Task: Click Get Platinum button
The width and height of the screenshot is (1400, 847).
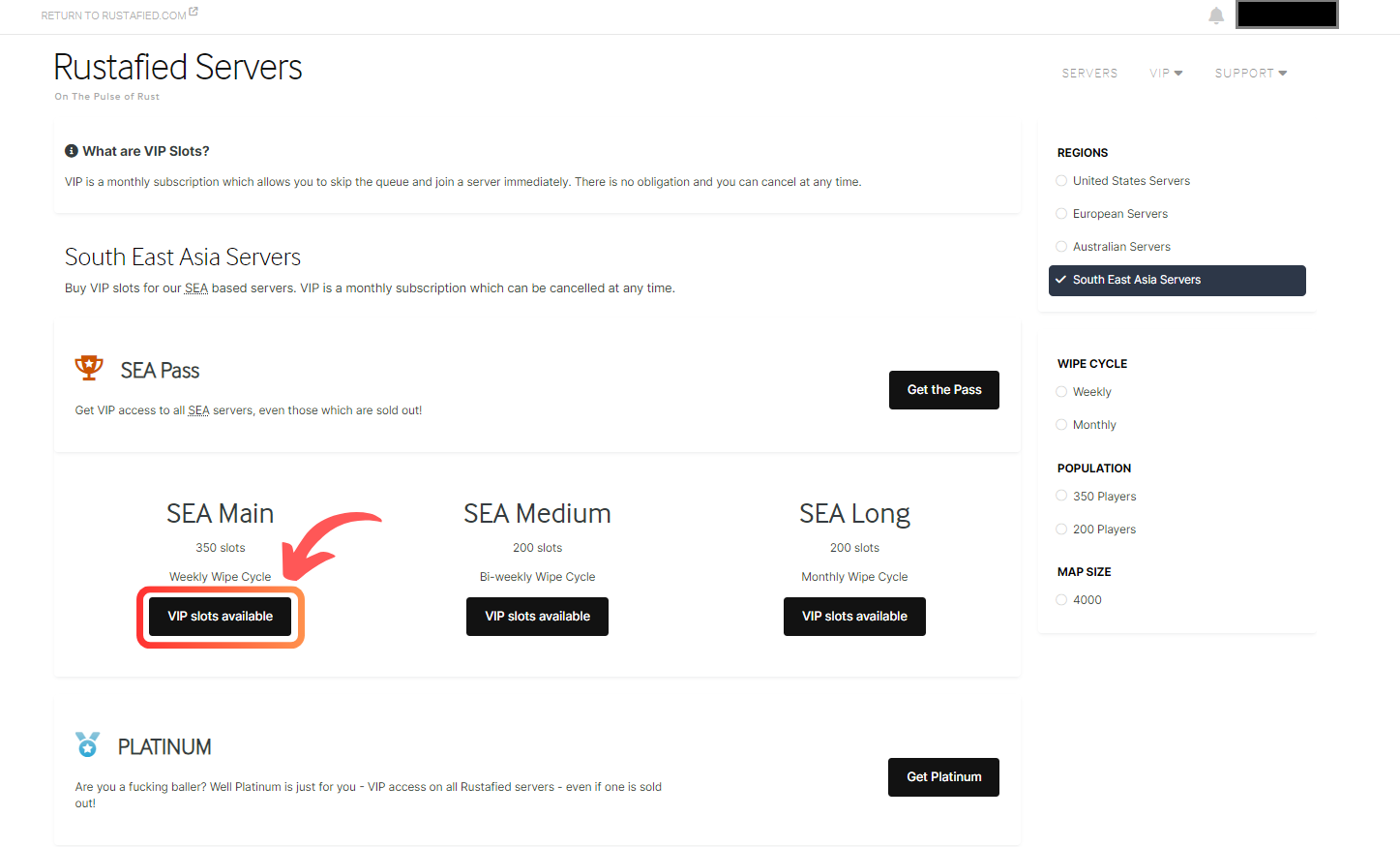Action: pyautogui.click(x=943, y=777)
